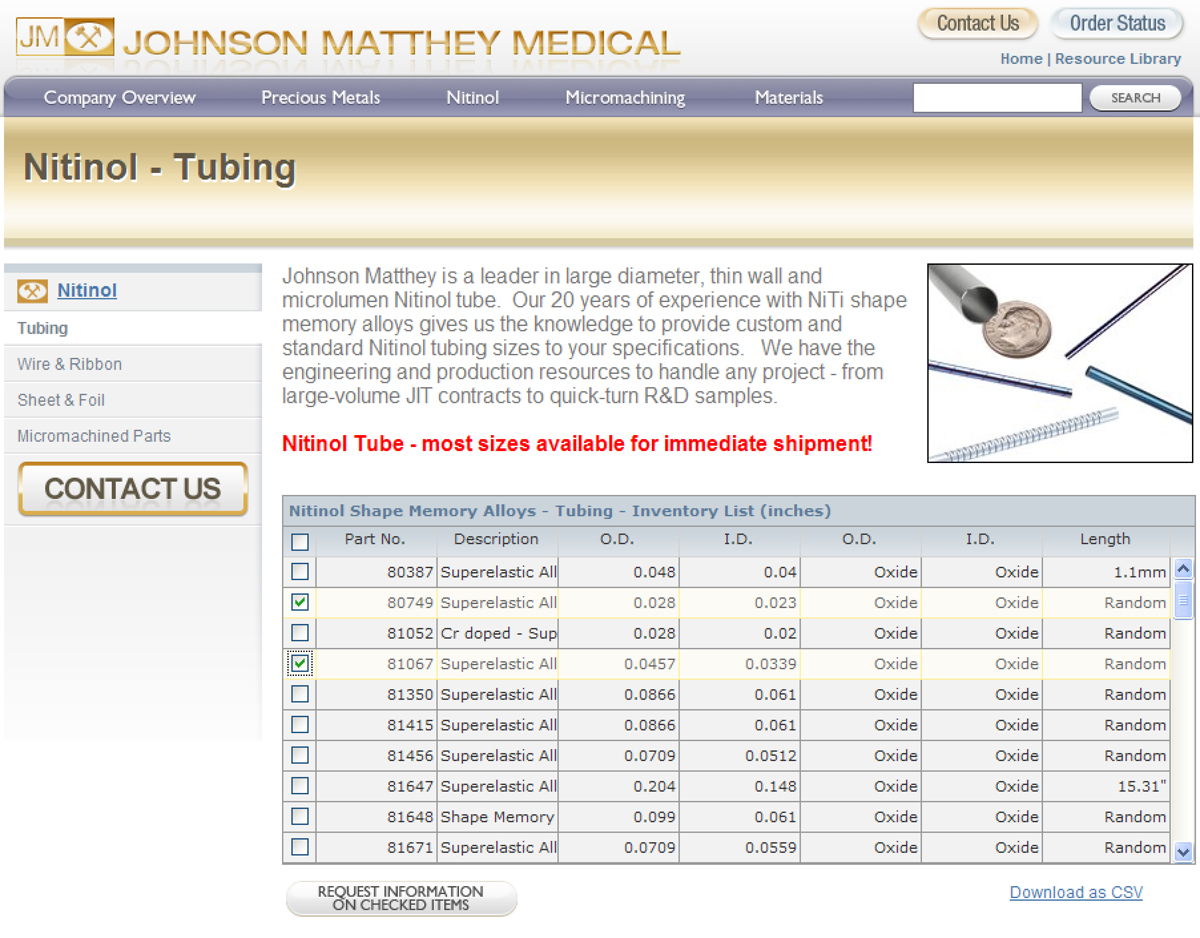Open the Download as CSV link

(1076, 893)
